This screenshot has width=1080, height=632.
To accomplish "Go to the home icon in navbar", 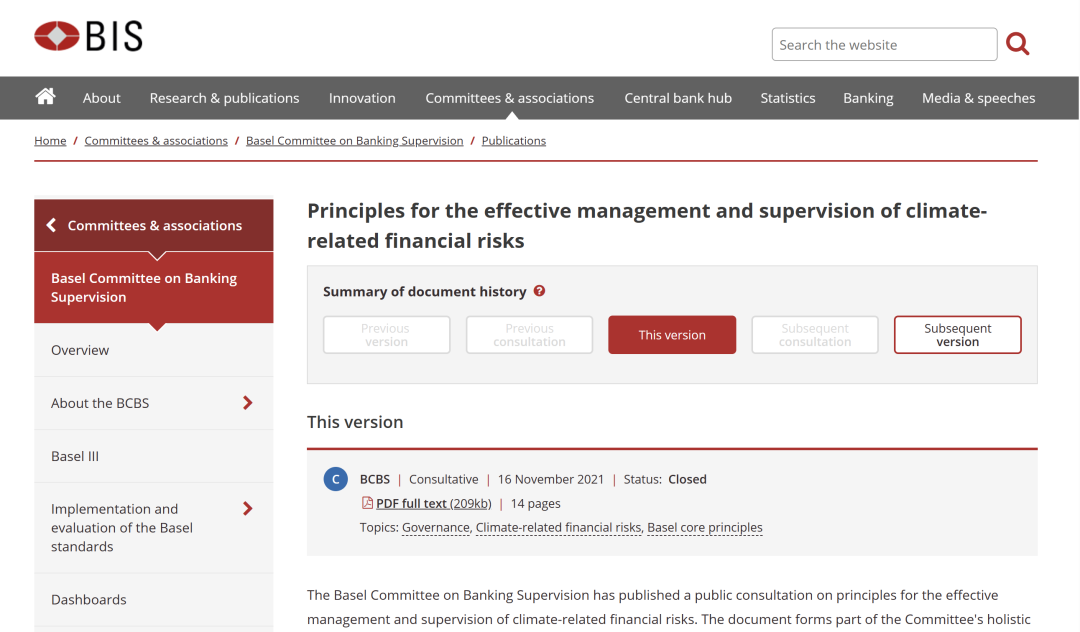I will pos(45,97).
